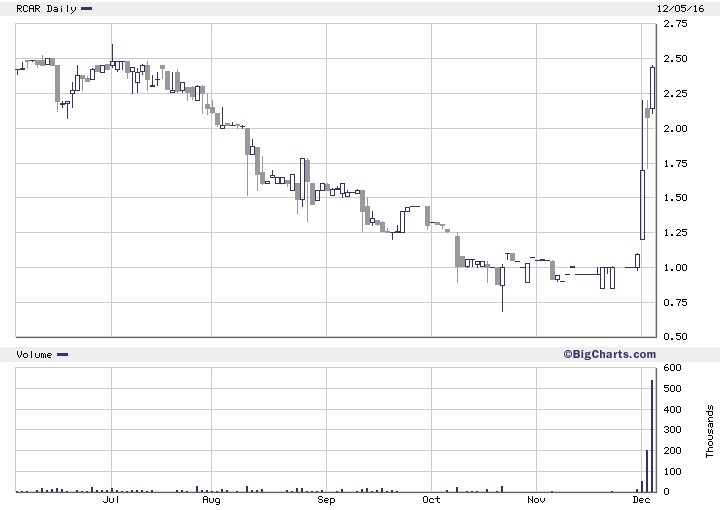Click the Volume panel label
720x510 pixels.
tap(34, 355)
